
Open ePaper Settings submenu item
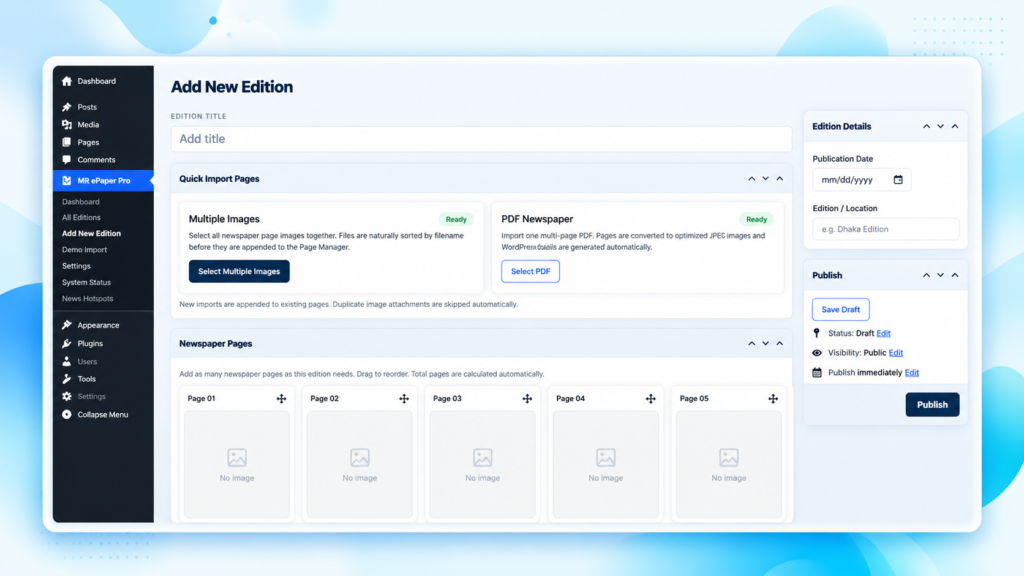(x=76, y=266)
